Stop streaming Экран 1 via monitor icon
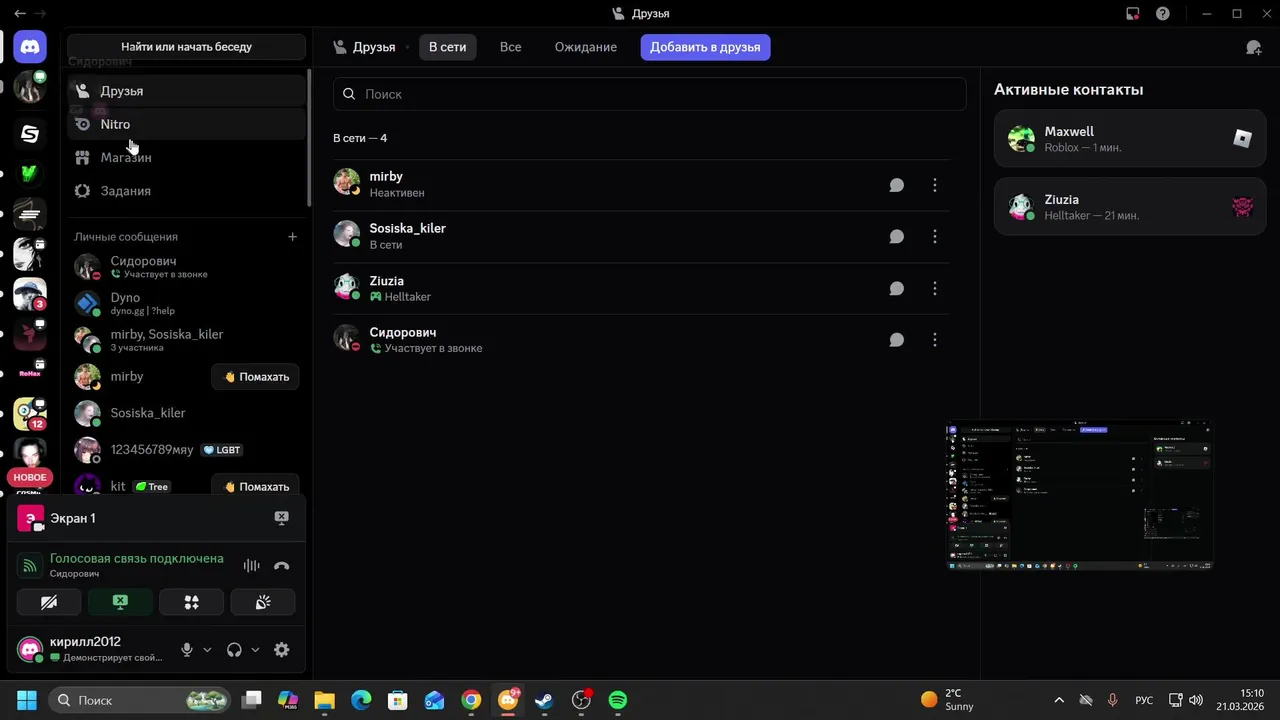This screenshot has height=720, width=1280. coord(282,518)
